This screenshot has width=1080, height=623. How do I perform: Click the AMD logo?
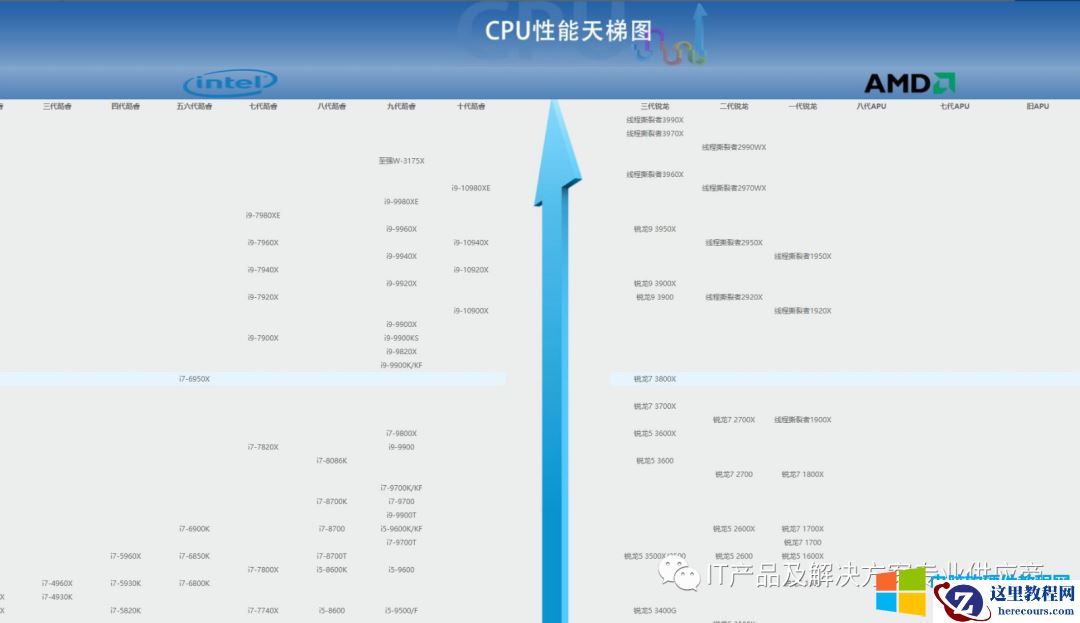[x=909, y=83]
